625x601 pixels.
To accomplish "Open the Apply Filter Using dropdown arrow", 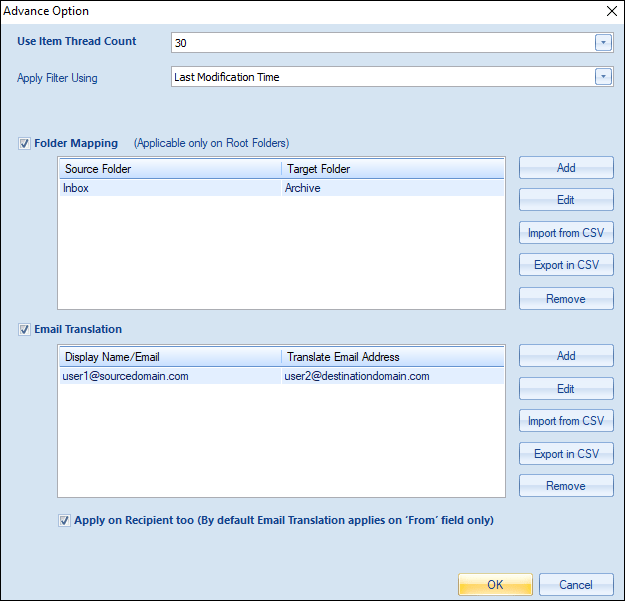I will tap(603, 77).
